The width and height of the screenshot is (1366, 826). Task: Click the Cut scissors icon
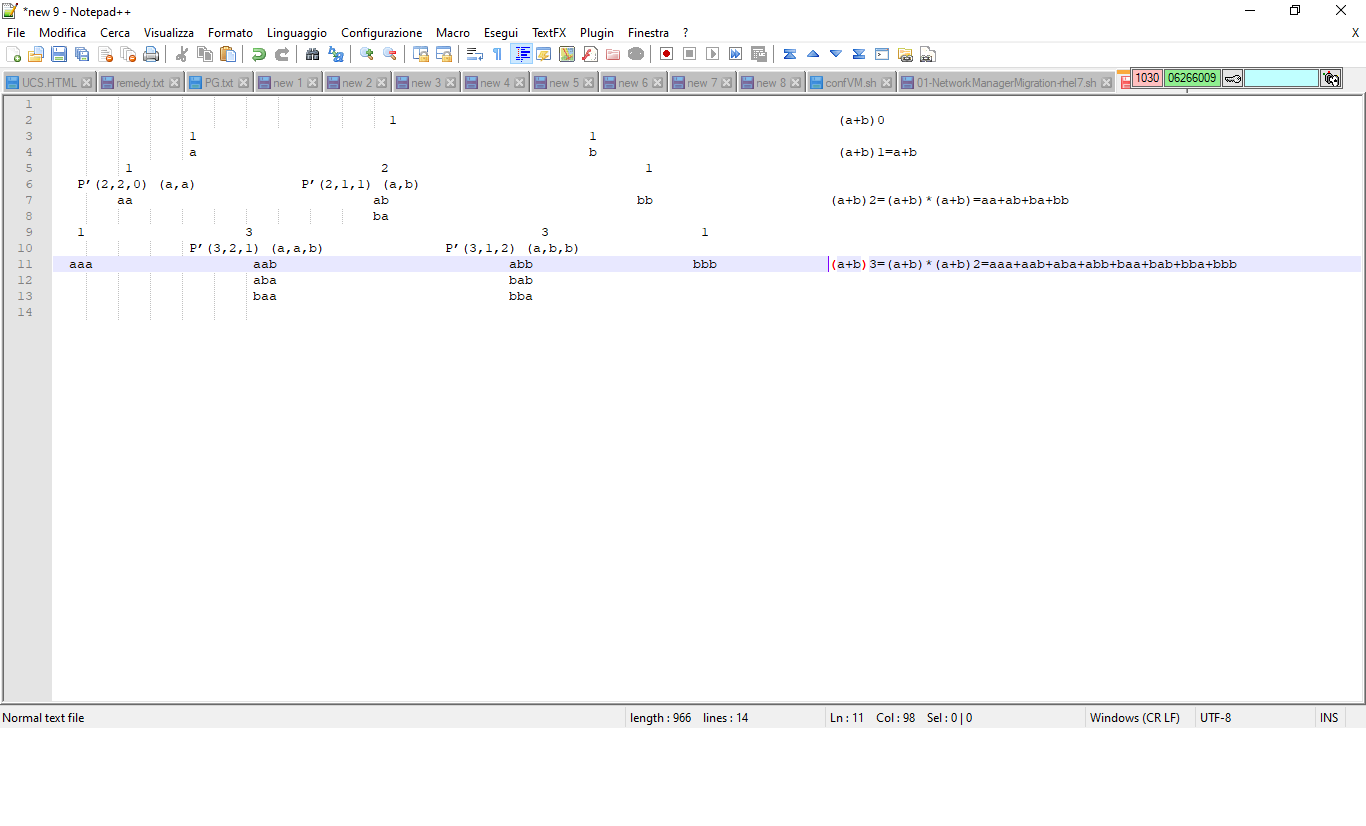tap(182, 54)
